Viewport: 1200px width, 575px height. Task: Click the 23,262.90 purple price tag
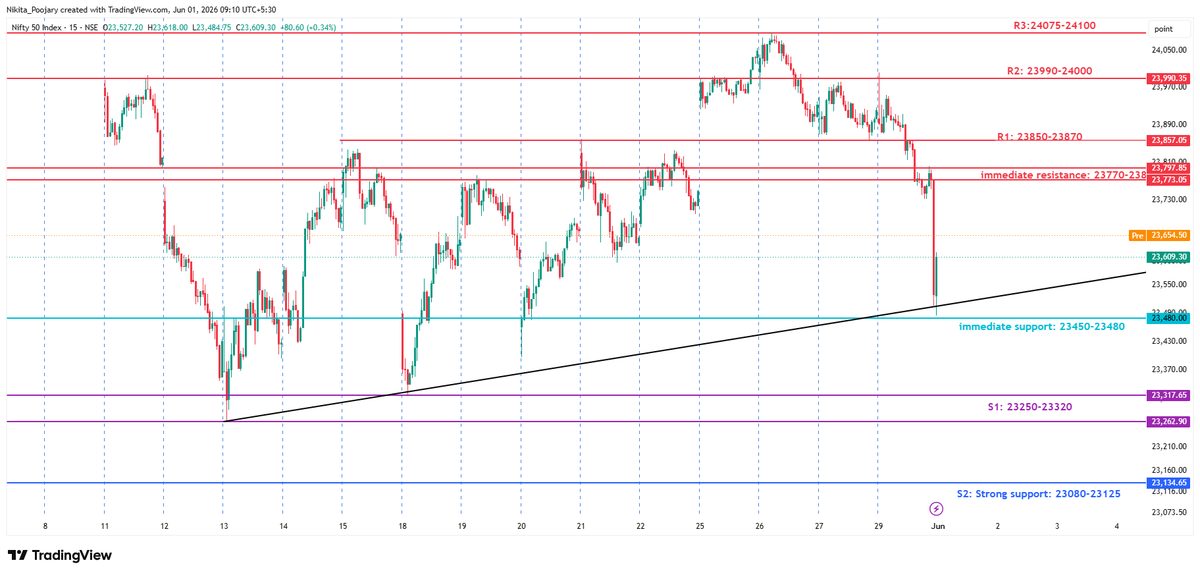click(x=1169, y=422)
